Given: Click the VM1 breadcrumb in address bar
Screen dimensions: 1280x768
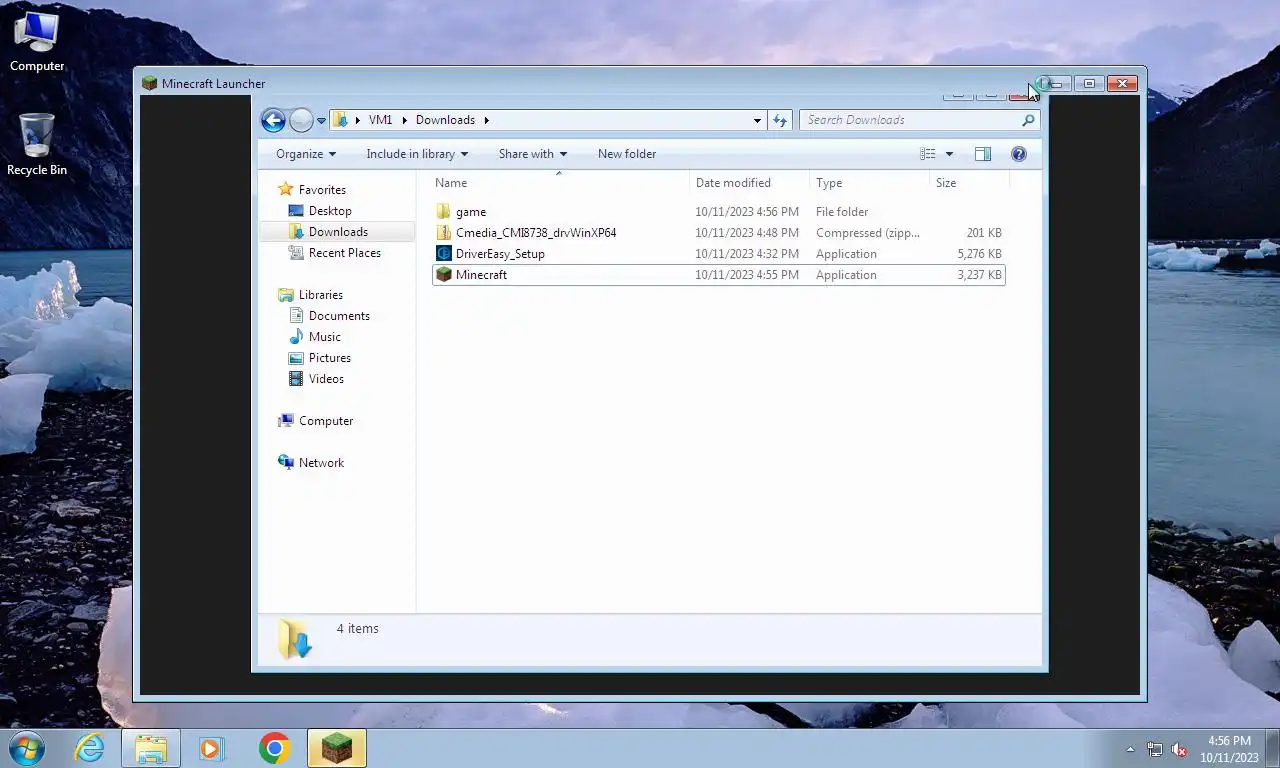Looking at the screenshot, I should tap(380, 120).
